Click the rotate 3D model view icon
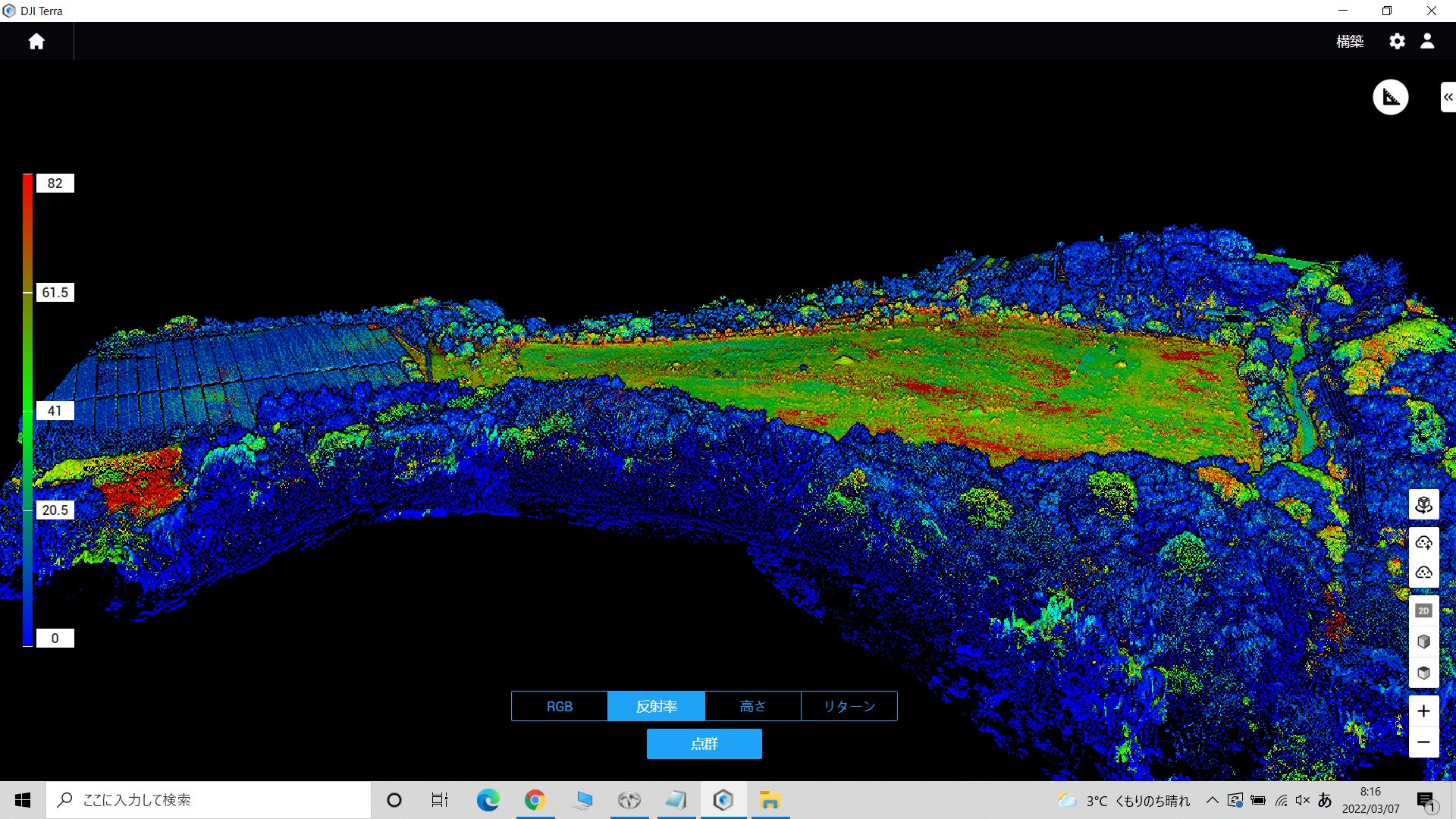The height and width of the screenshot is (819, 1456). coord(1423,505)
